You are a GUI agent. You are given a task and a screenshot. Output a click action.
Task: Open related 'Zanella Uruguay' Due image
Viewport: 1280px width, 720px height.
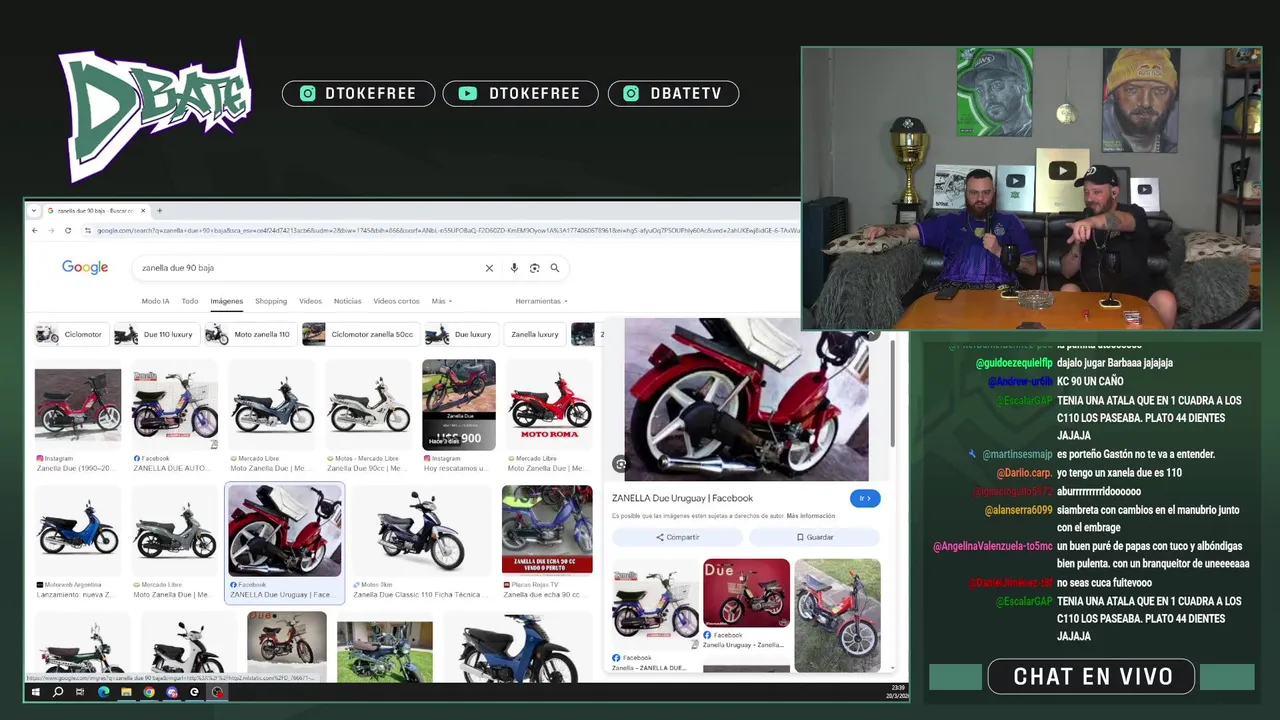point(746,593)
